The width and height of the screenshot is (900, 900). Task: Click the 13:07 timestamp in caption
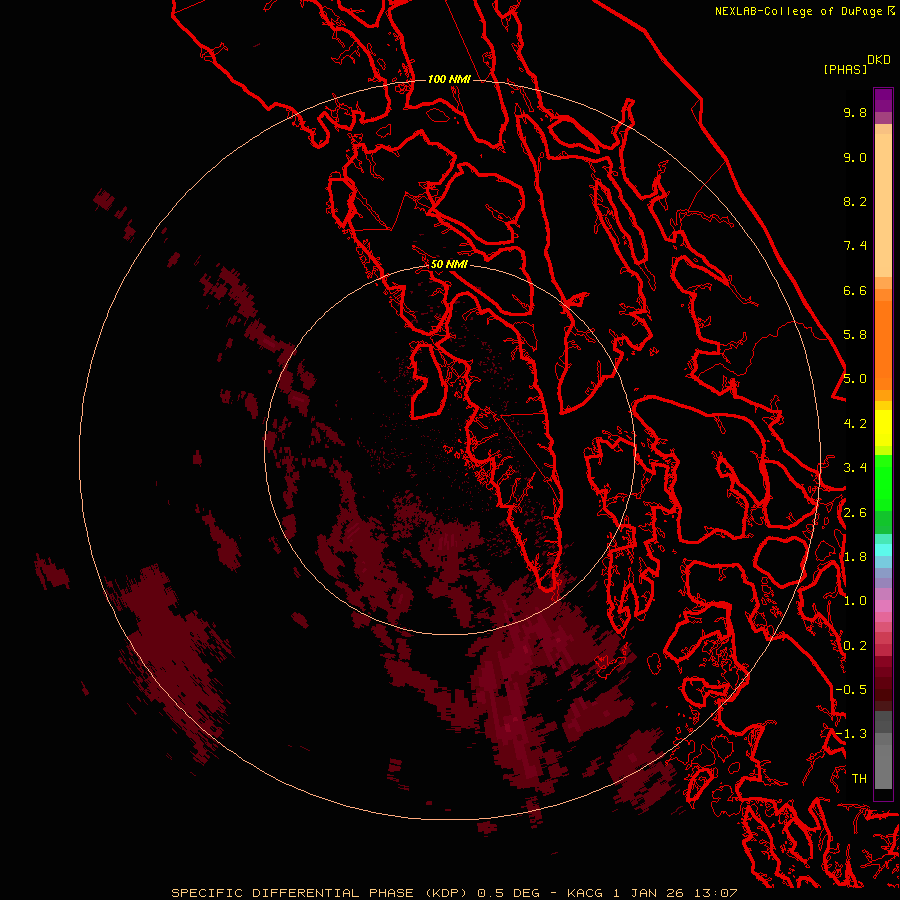coord(715,893)
